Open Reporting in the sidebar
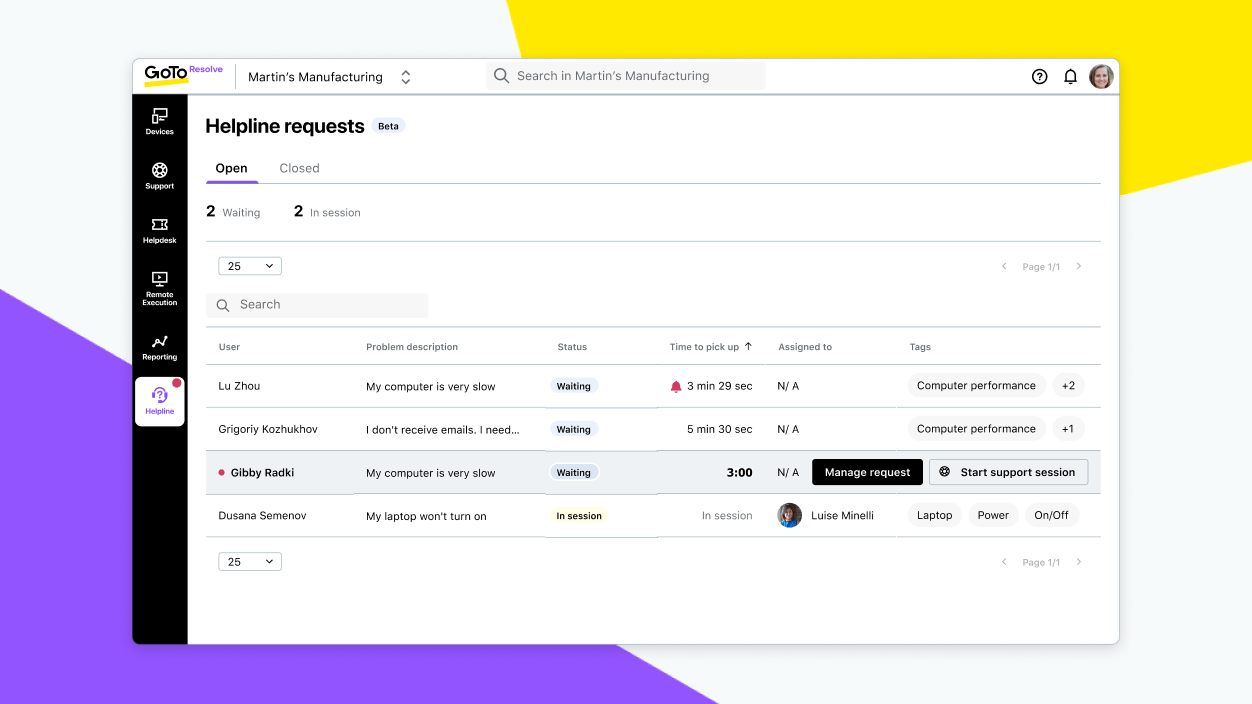The image size is (1252, 704). 159,347
